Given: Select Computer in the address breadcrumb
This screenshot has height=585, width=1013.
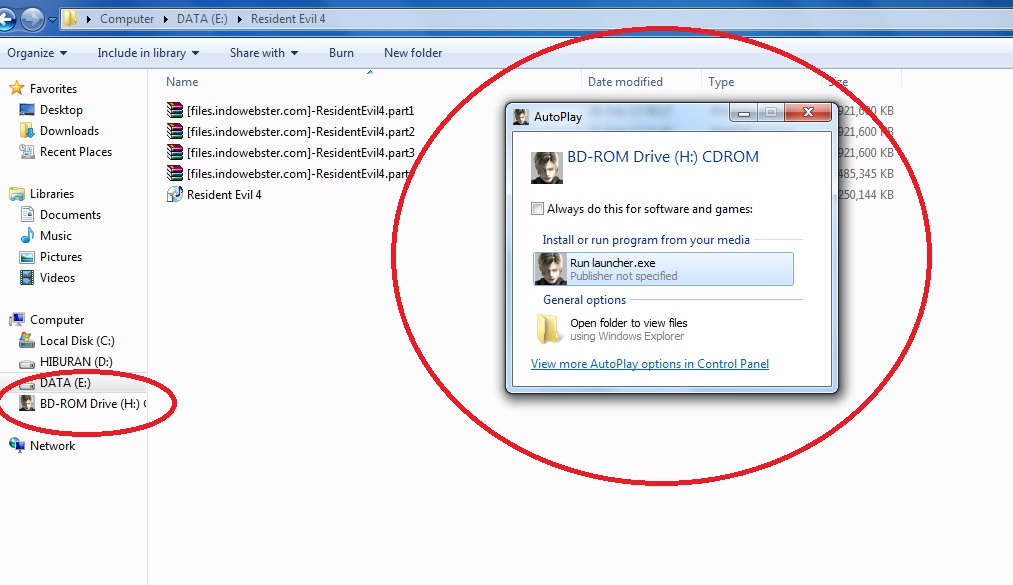Looking at the screenshot, I should pyautogui.click(x=127, y=19).
